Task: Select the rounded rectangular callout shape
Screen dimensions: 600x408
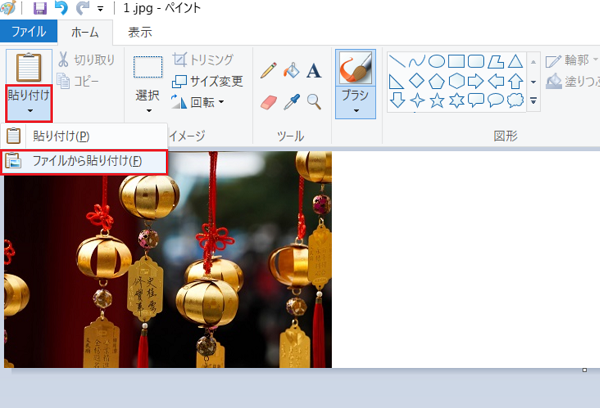Action: pyautogui.click(x=476, y=100)
